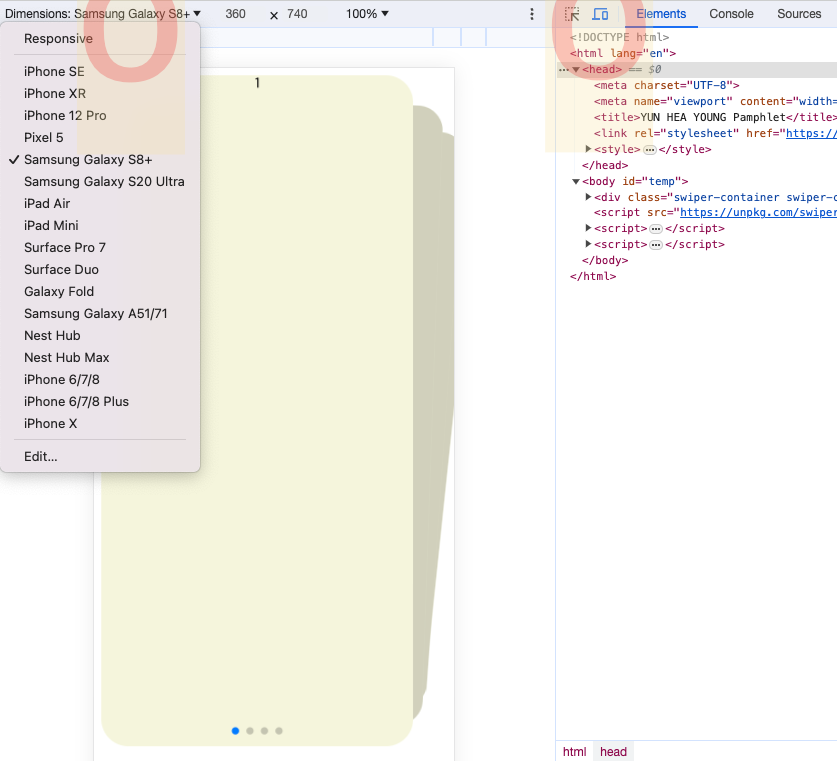Viewport: 837px width, 761px height.
Task: Click head in the breadcrumb bar
Action: tap(613, 751)
